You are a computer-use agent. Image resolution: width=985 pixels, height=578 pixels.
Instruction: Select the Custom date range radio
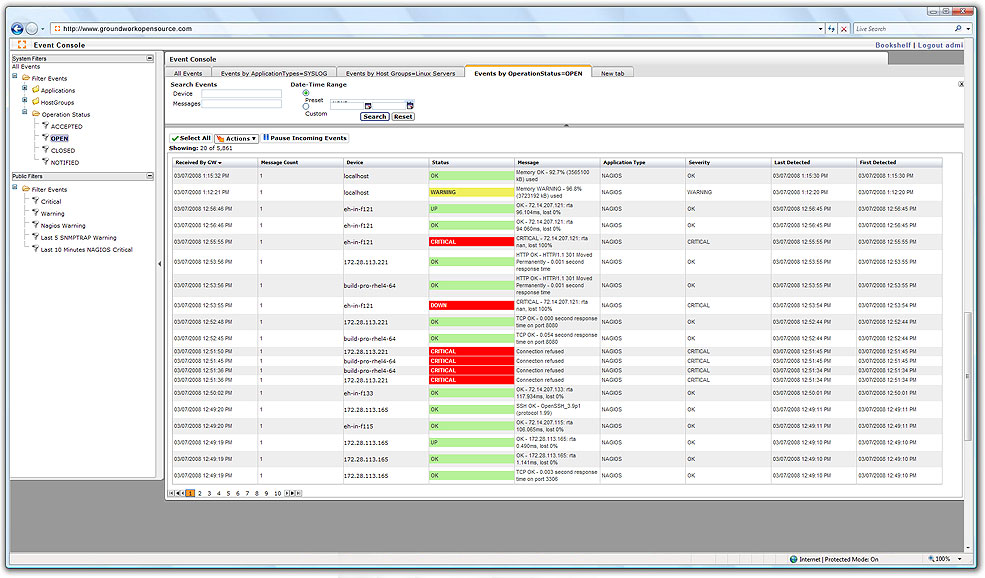pos(306,106)
